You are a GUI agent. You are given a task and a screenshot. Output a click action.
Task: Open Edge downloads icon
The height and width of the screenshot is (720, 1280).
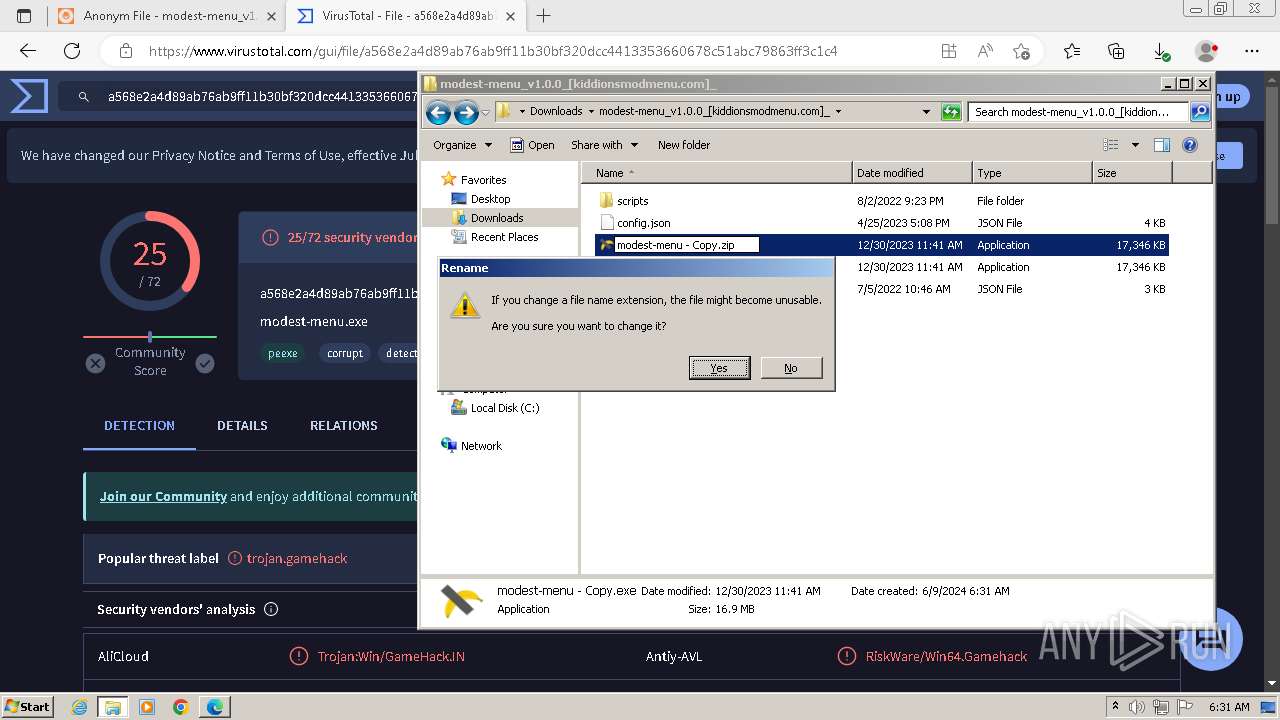pyautogui.click(x=1161, y=51)
